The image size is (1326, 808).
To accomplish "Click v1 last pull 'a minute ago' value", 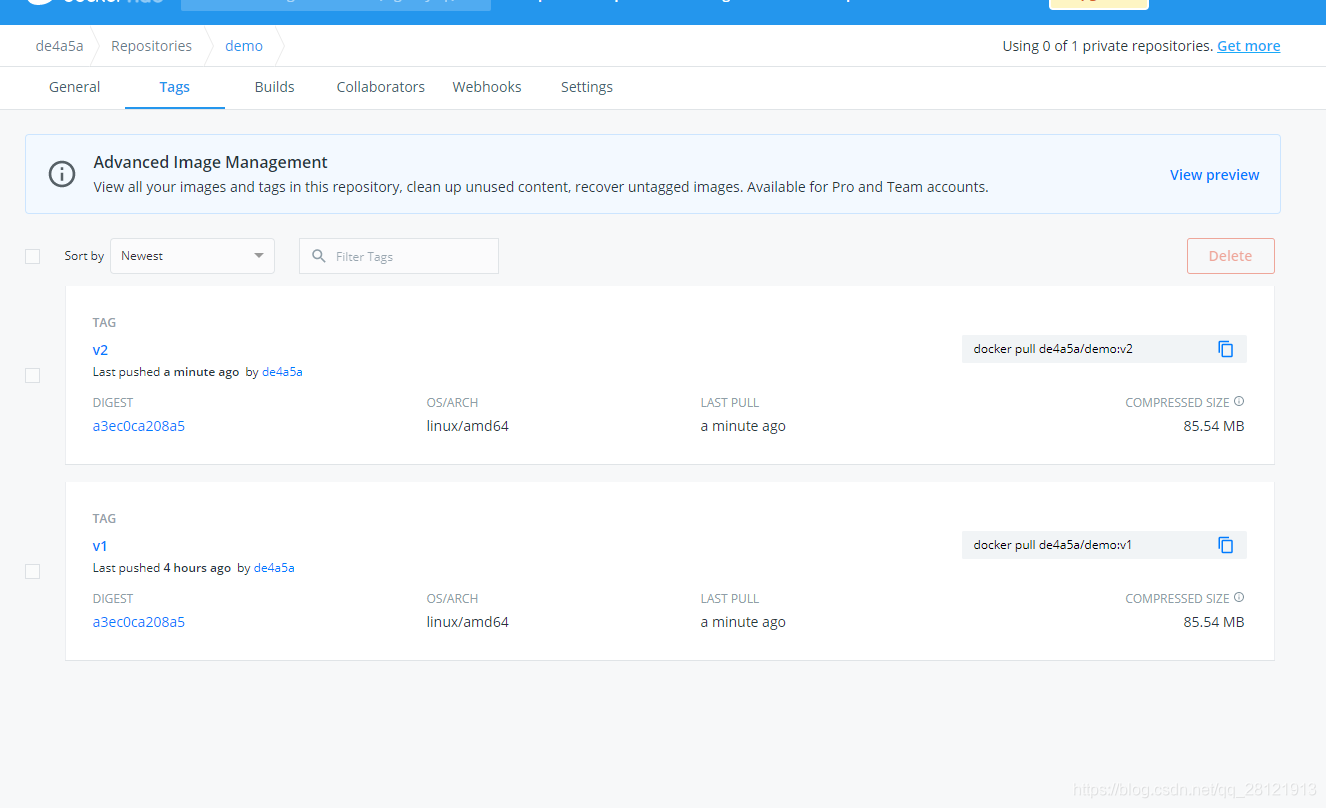I will [x=743, y=622].
